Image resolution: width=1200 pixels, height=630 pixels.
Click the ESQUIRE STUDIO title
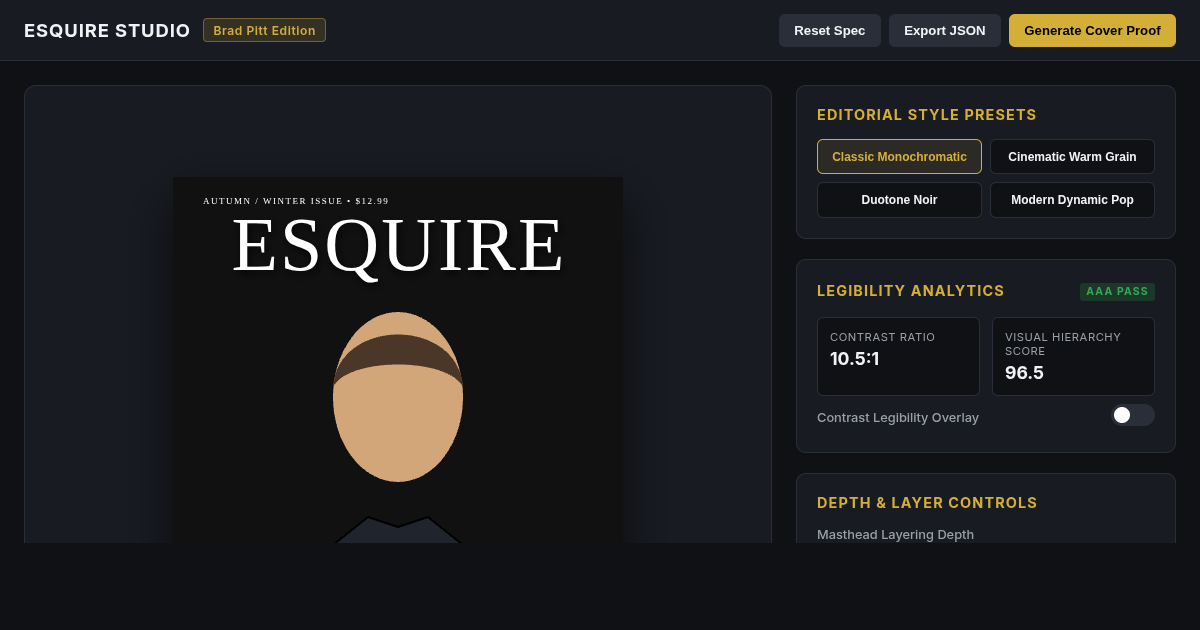point(107,31)
